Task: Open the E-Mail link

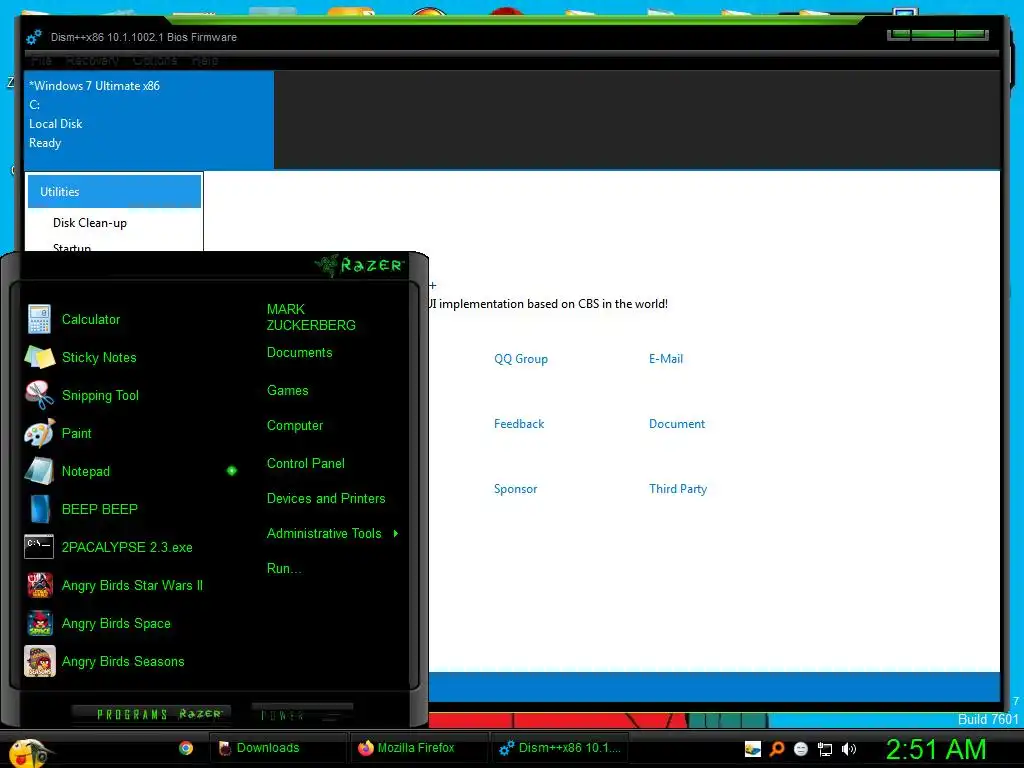Action: pyautogui.click(x=665, y=359)
